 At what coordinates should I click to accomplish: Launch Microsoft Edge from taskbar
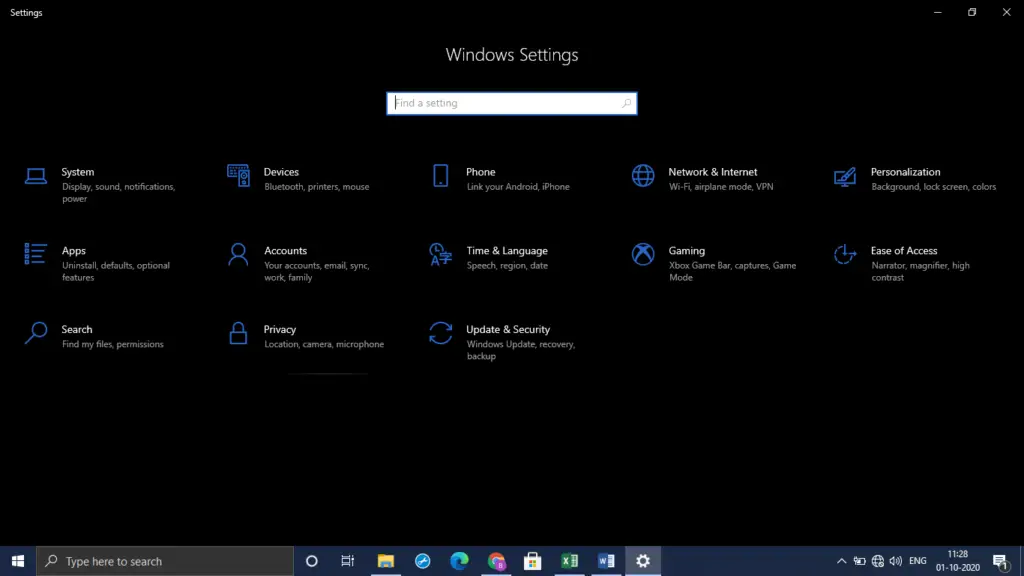click(459, 561)
